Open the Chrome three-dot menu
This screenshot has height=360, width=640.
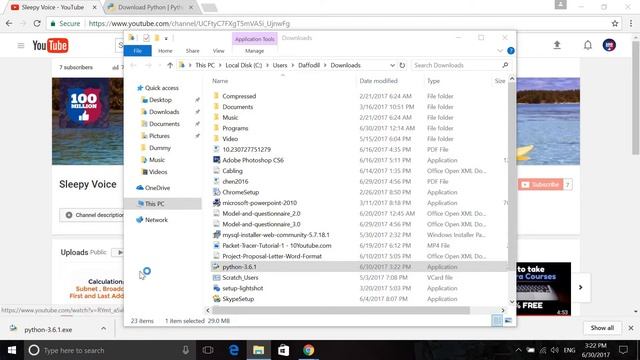coord(631,23)
